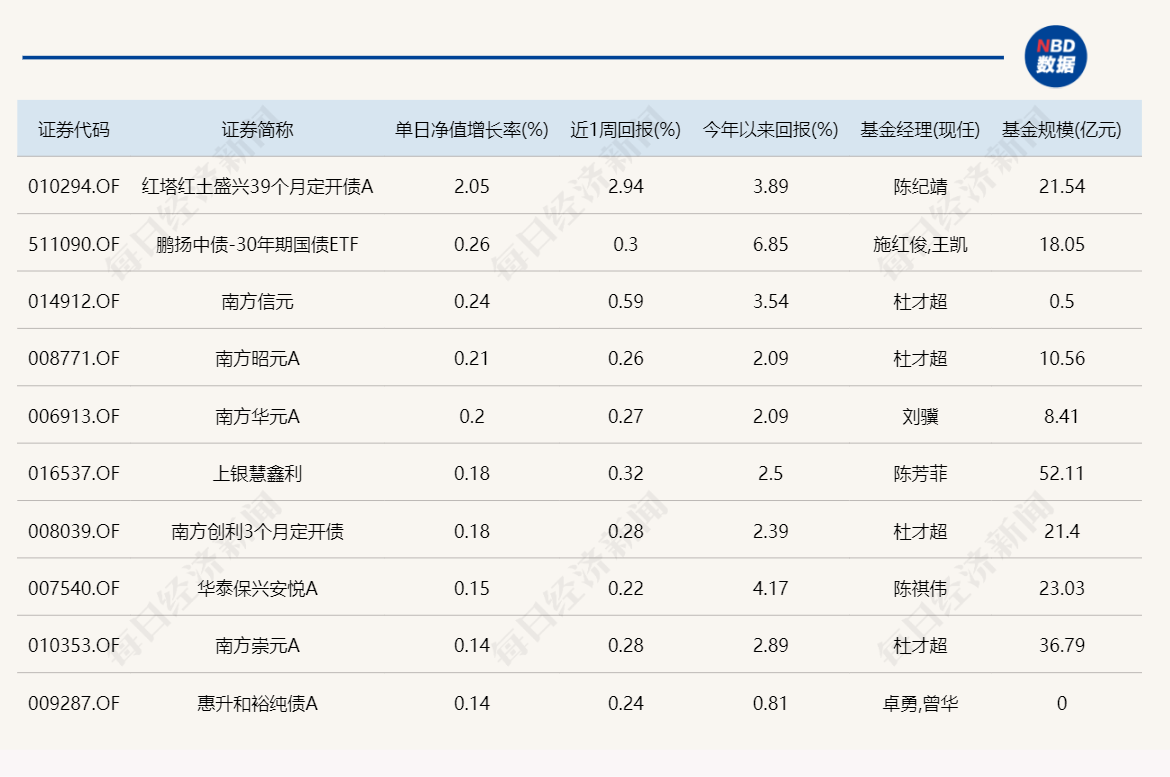Click the weekly return value 2.94
Viewport: 1170px width, 777px height.
625,187
